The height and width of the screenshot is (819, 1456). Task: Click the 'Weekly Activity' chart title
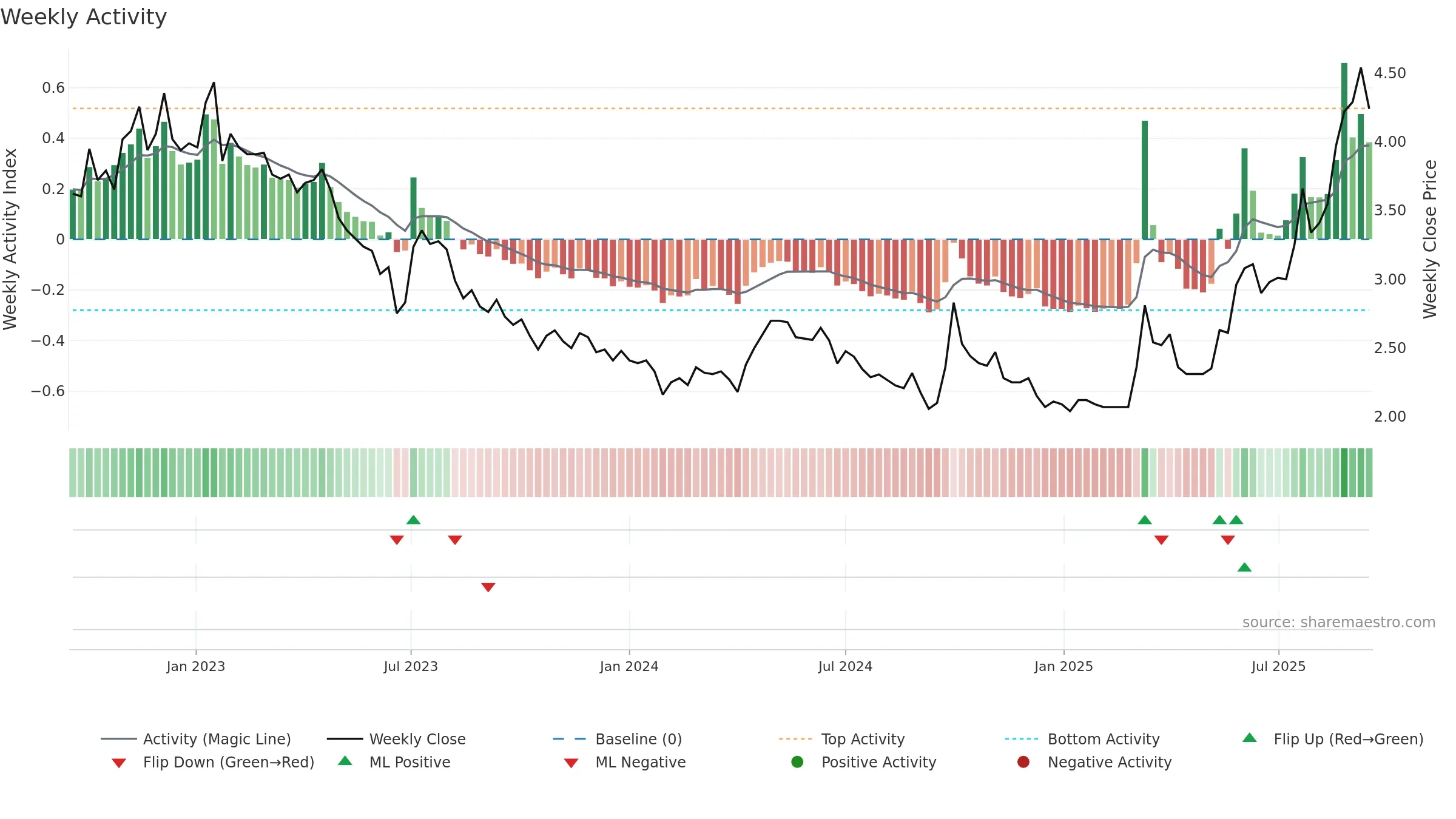click(x=84, y=17)
